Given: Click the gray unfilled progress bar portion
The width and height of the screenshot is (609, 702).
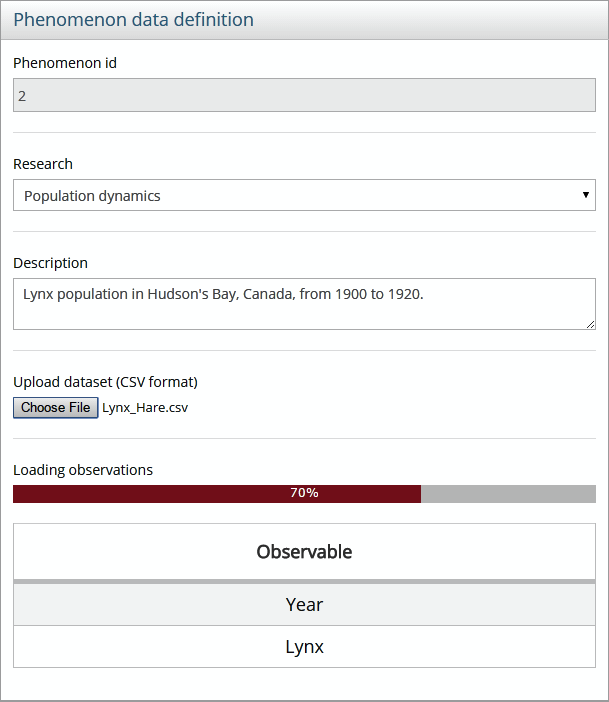Looking at the screenshot, I should tap(508, 494).
